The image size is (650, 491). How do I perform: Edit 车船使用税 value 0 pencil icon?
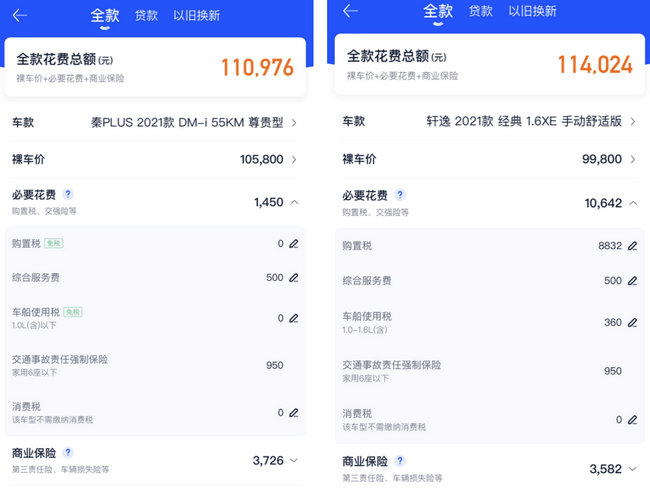pos(293,318)
